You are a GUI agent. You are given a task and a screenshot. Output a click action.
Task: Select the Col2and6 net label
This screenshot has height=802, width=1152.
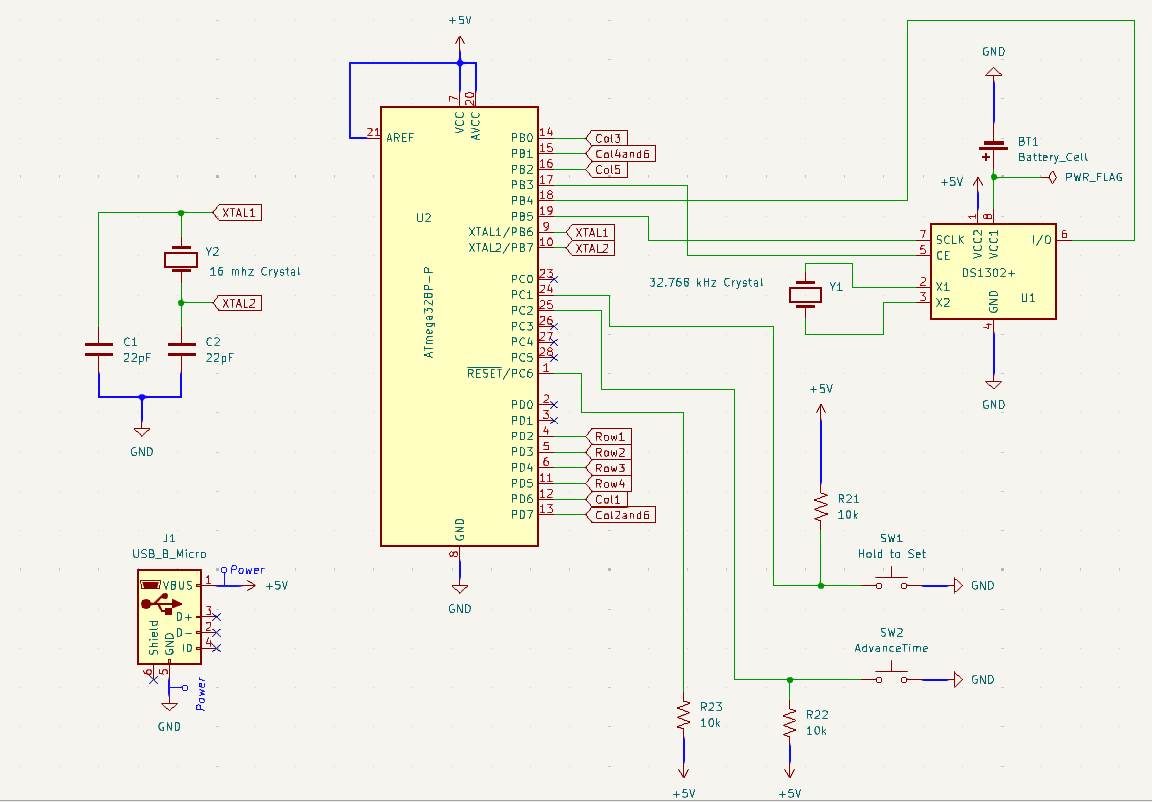(622, 515)
